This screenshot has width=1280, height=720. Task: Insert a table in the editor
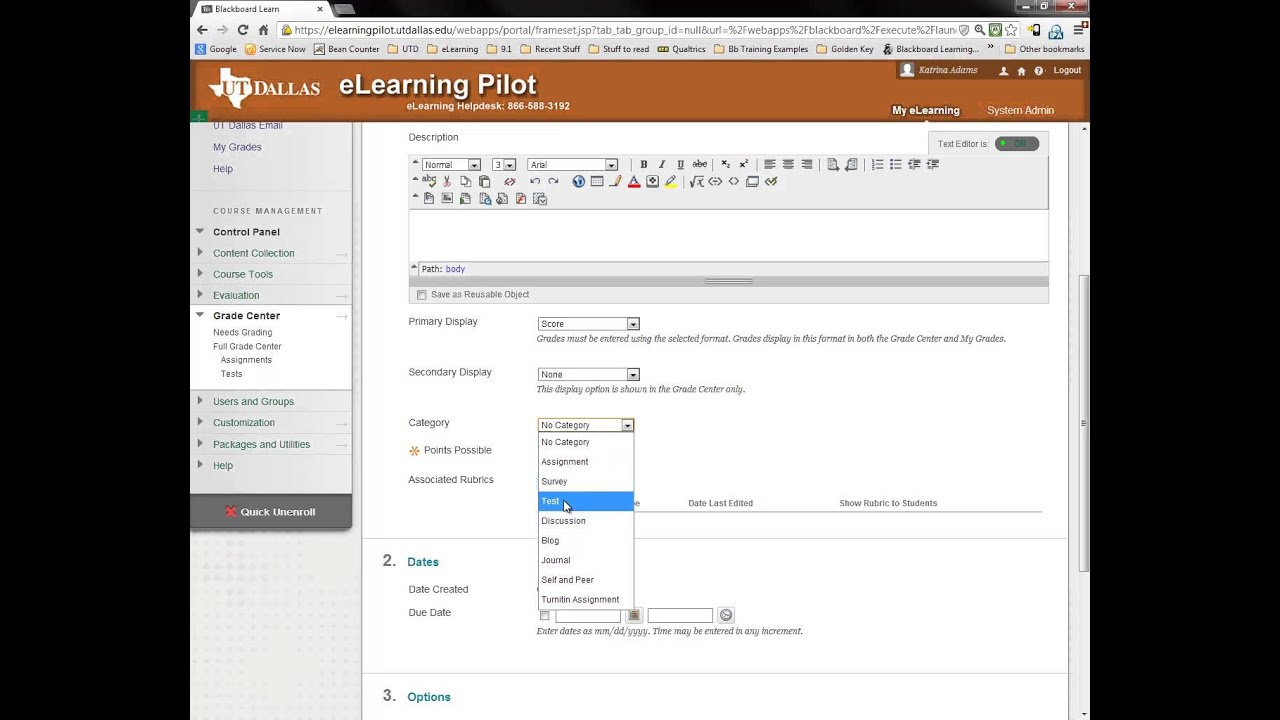[x=597, y=181]
